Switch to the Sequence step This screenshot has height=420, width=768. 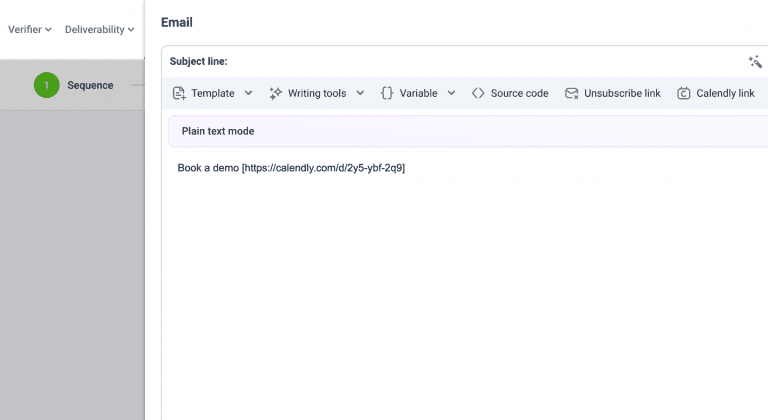[90, 85]
